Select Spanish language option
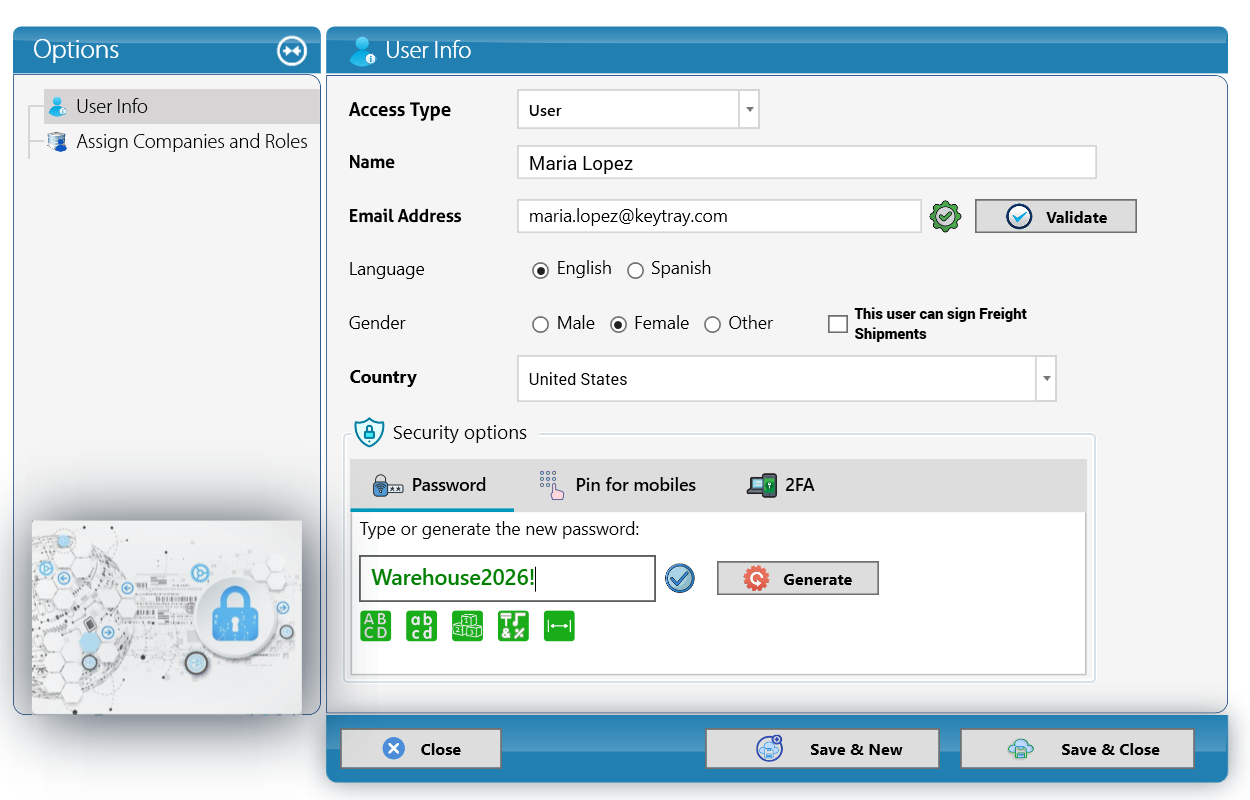The height and width of the screenshot is (800, 1250). coord(635,270)
